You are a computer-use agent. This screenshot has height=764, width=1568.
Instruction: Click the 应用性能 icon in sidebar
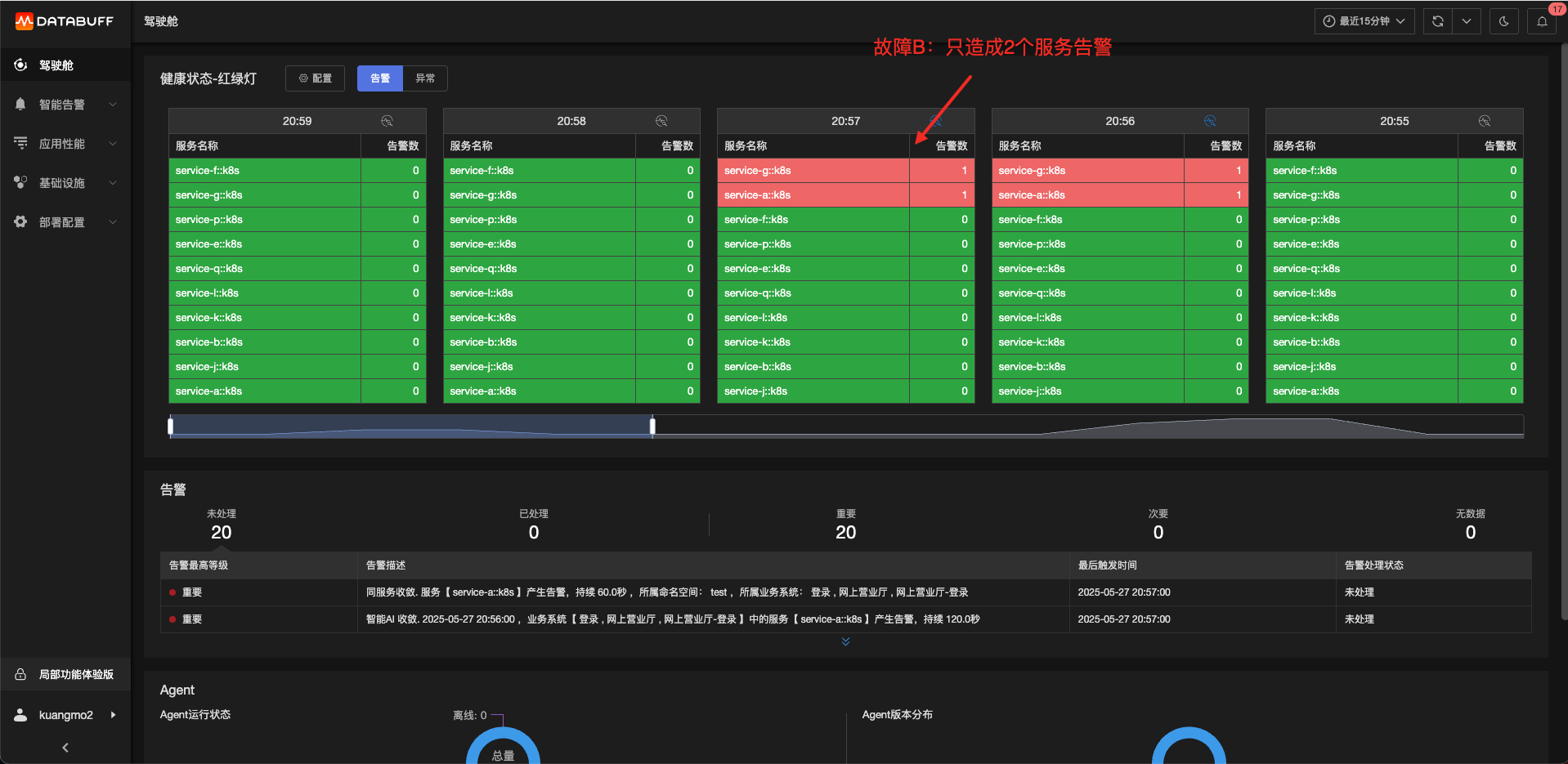[20, 143]
